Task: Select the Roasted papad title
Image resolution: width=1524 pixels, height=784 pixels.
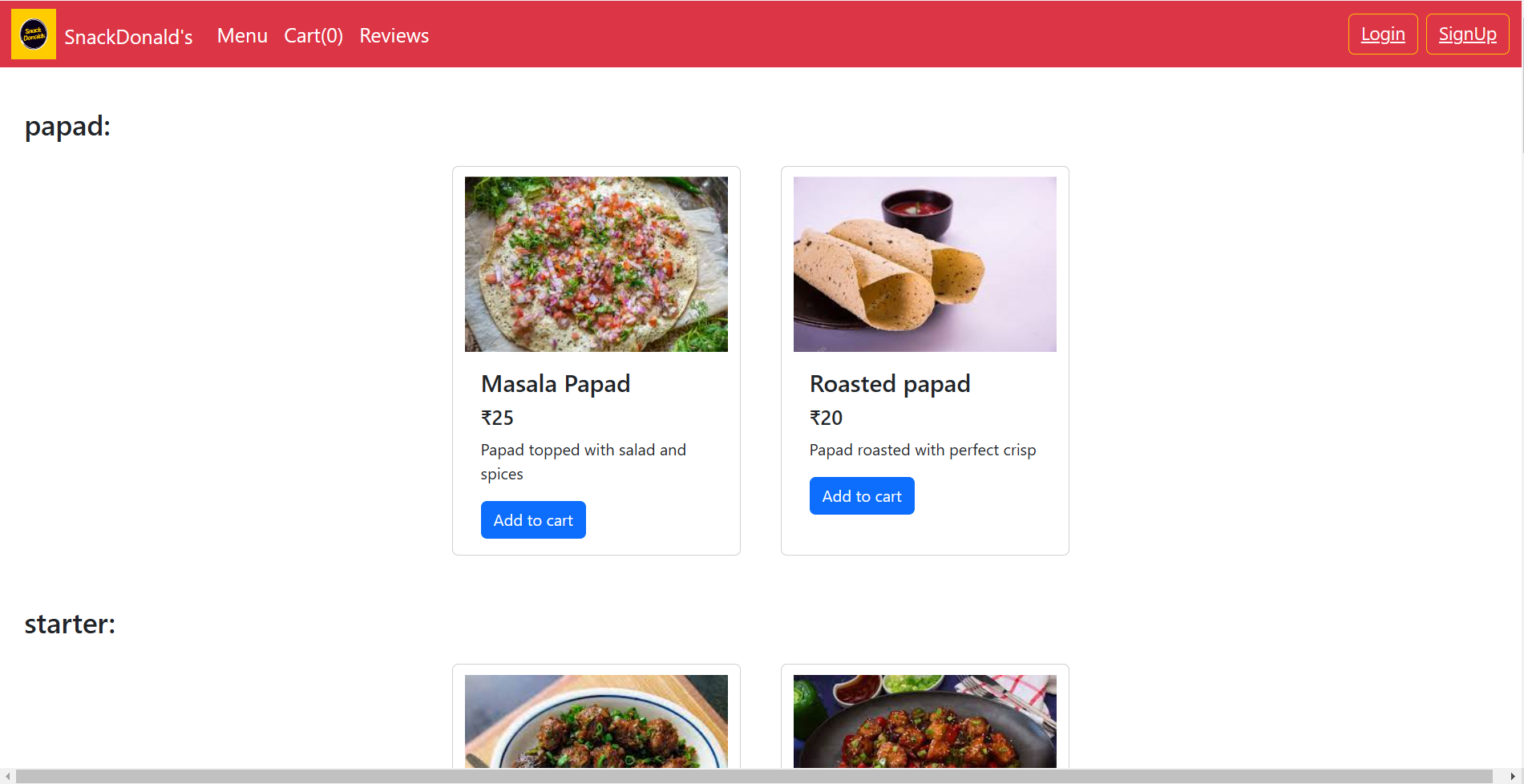Action: click(890, 384)
